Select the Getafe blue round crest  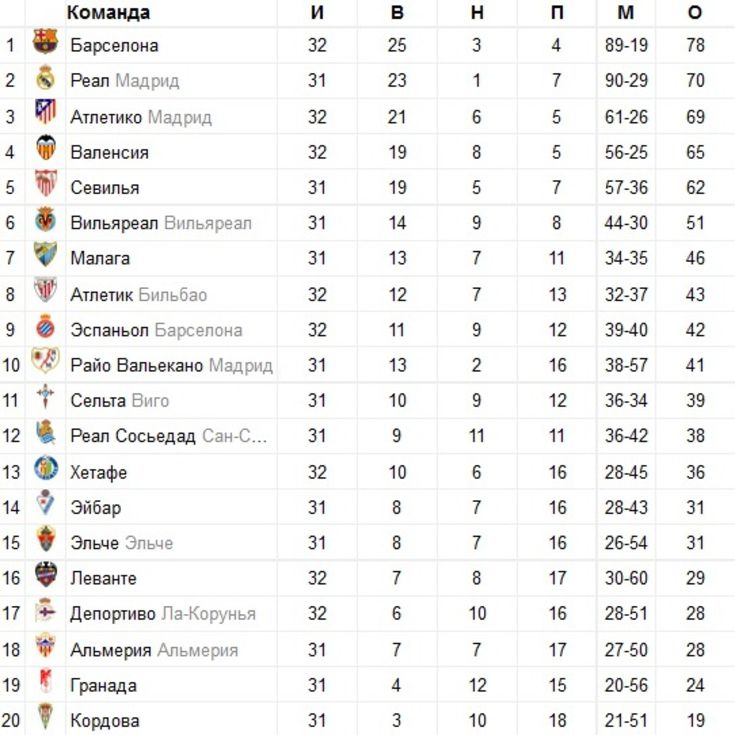tap(45, 468)
